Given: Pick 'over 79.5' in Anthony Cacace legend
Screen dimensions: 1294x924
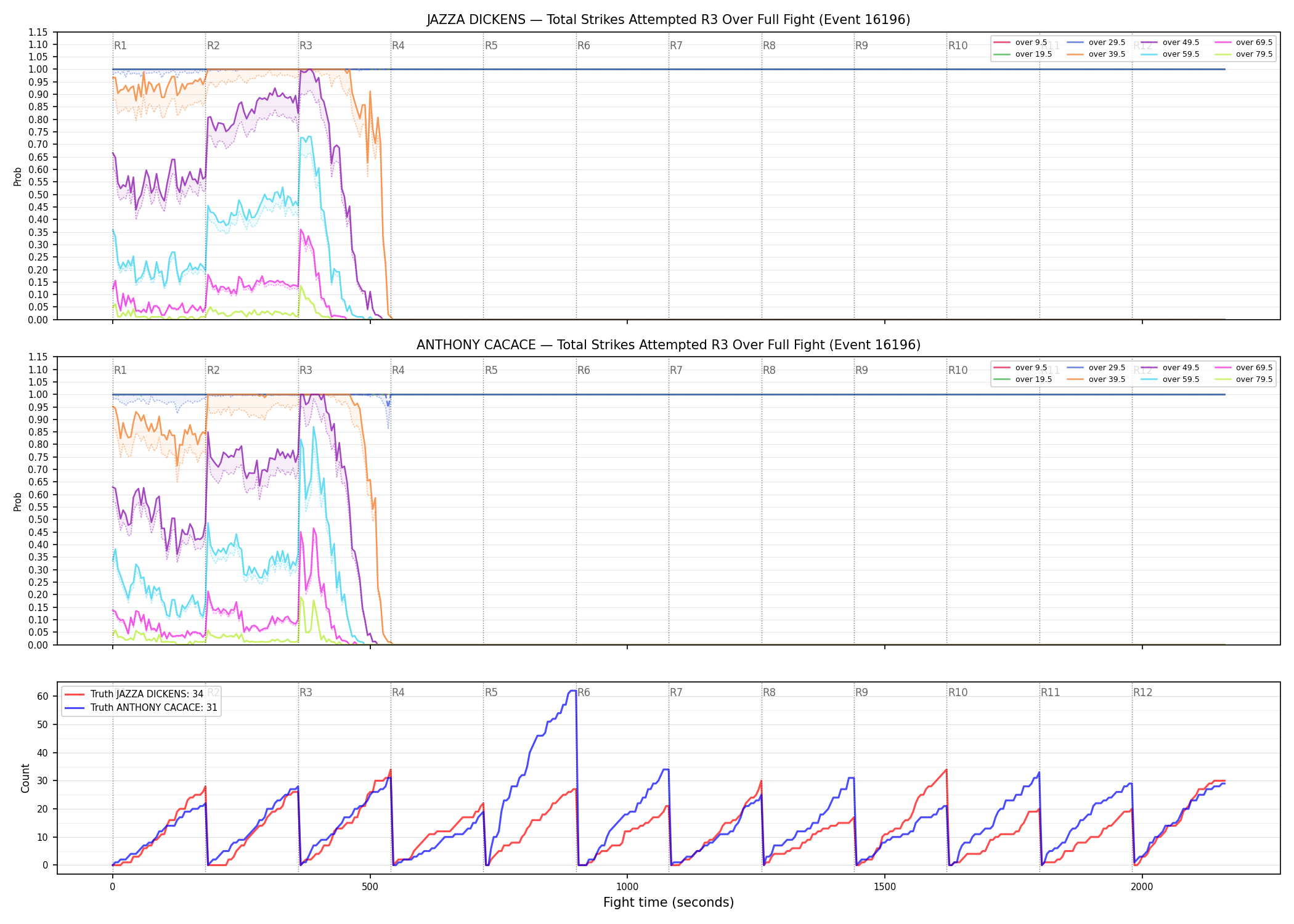Looking at the screenshot, I should [x=1254, y=379].
